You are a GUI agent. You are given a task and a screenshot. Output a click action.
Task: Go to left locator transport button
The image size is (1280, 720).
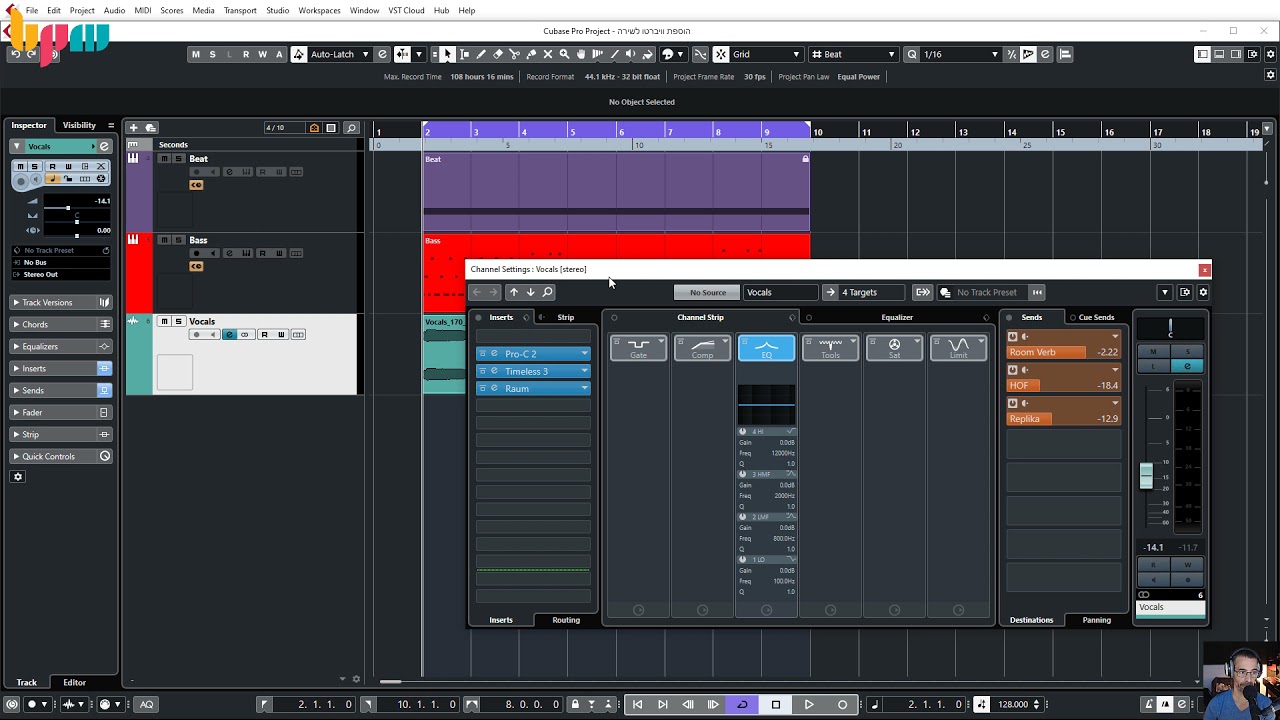pyautogui.click(x=637, y=704)
